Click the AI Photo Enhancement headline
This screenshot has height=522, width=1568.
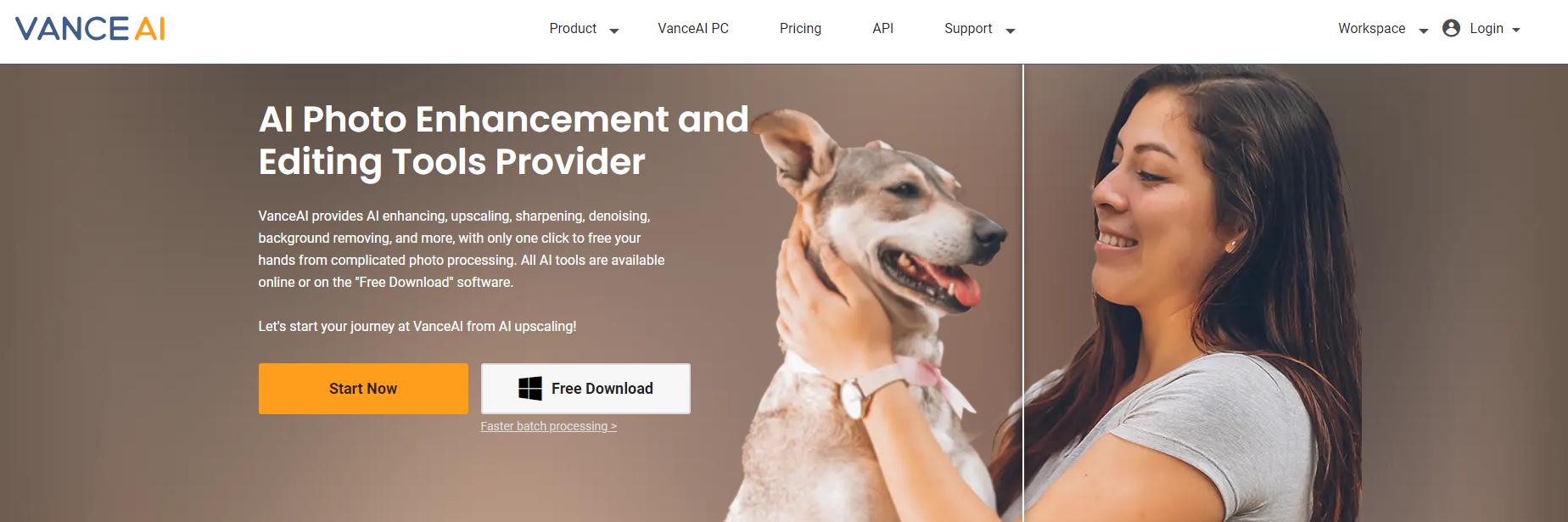tap(503, 141)
